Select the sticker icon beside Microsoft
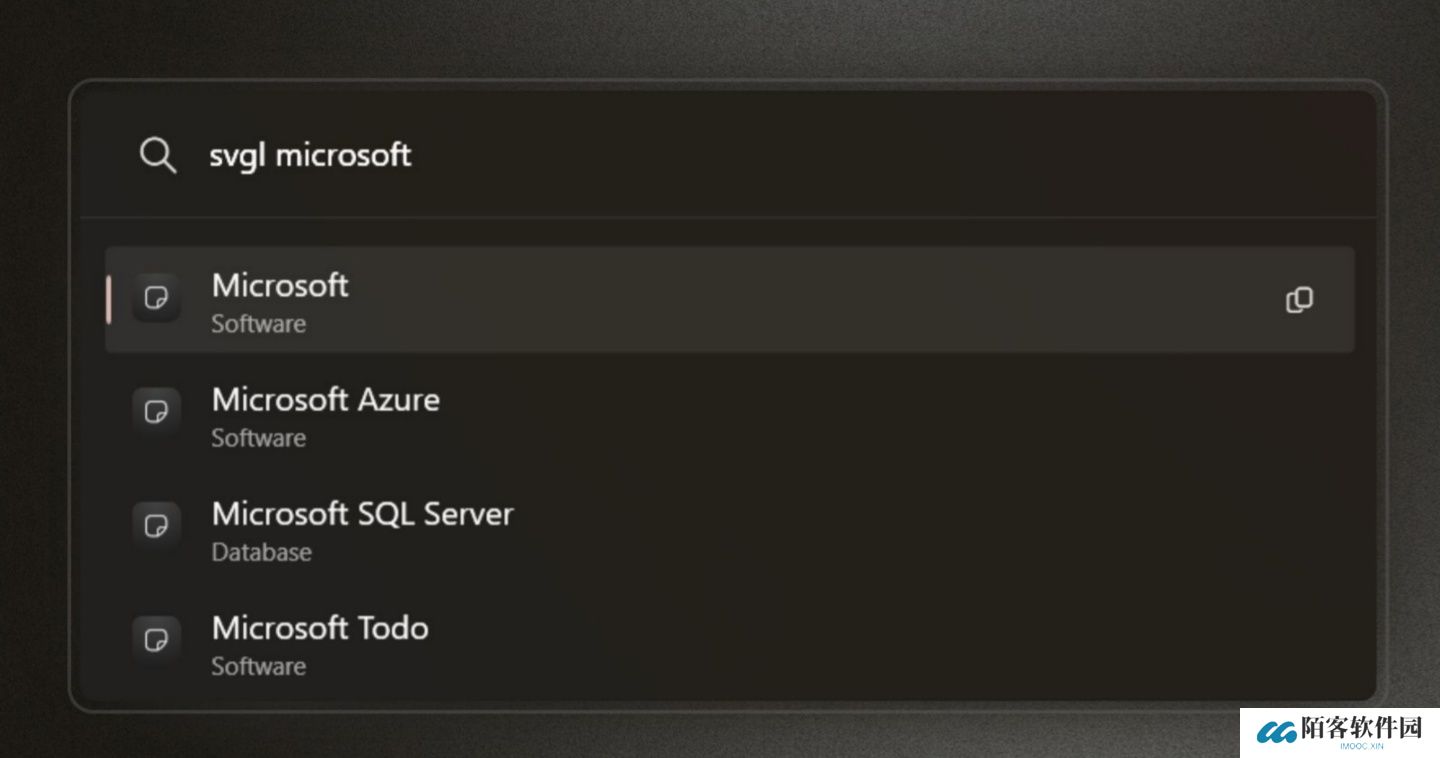Image resolution: width=1440 pixels, height=758 pixels. 156,298
